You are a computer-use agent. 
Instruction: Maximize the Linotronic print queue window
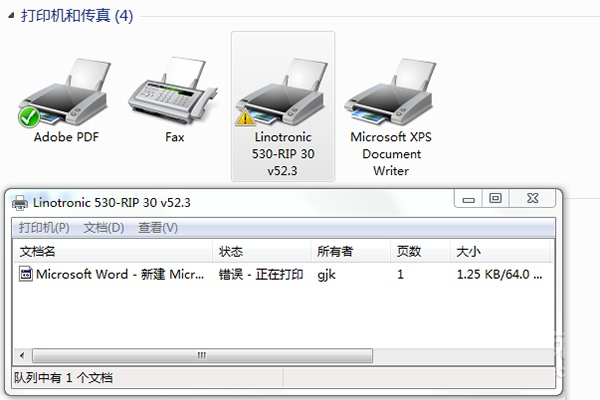tap(495, 198)
